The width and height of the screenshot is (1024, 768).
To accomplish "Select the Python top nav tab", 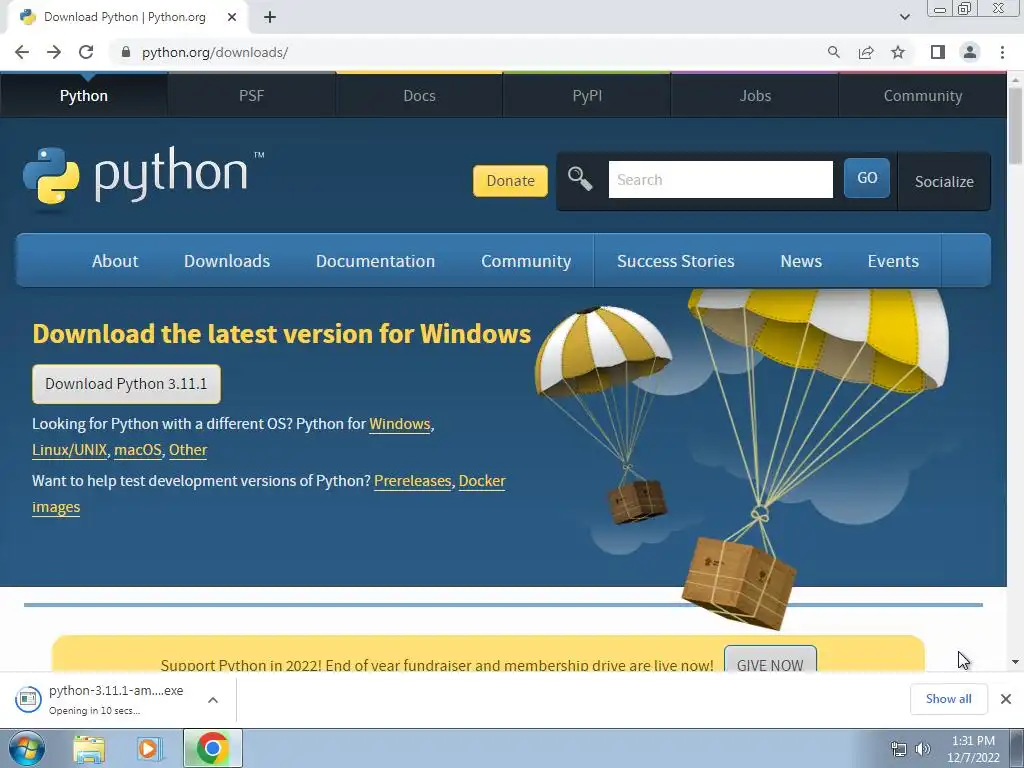I will click(84, 95).
